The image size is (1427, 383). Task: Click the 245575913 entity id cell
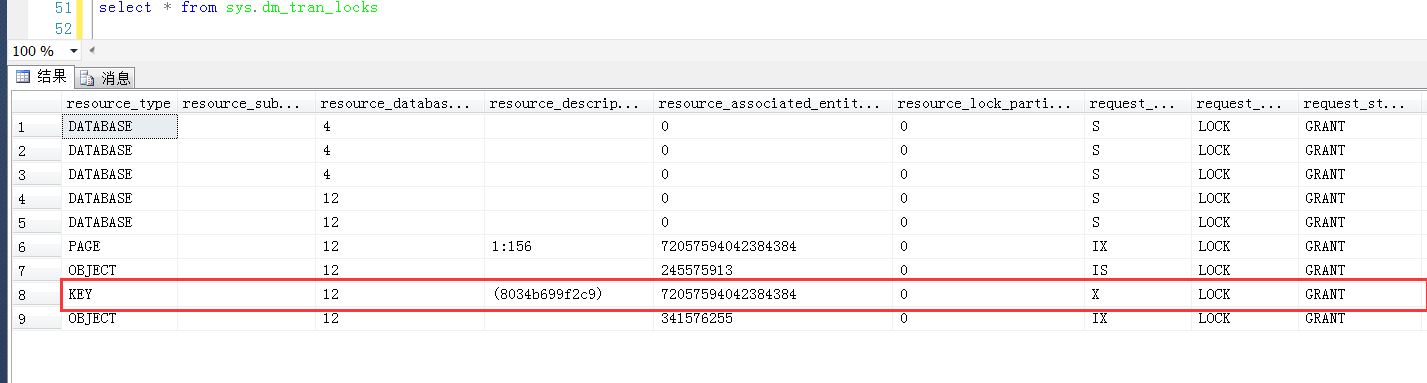(x=773, y=270)
